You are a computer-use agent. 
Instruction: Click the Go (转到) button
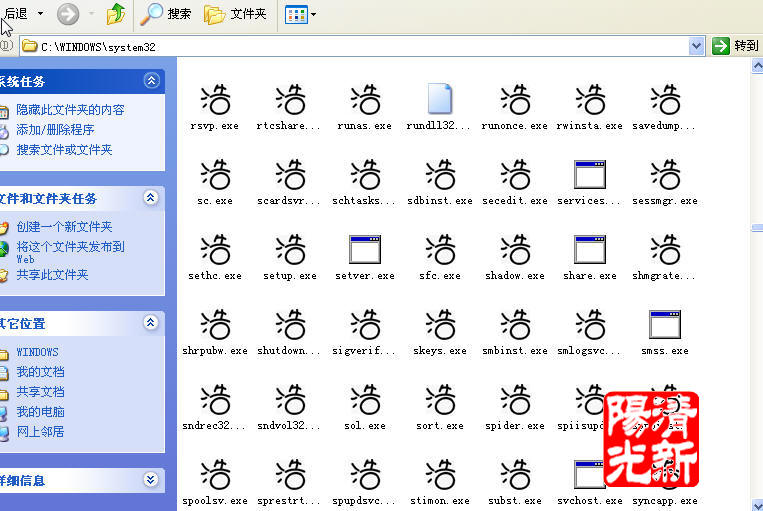point(735,46)
